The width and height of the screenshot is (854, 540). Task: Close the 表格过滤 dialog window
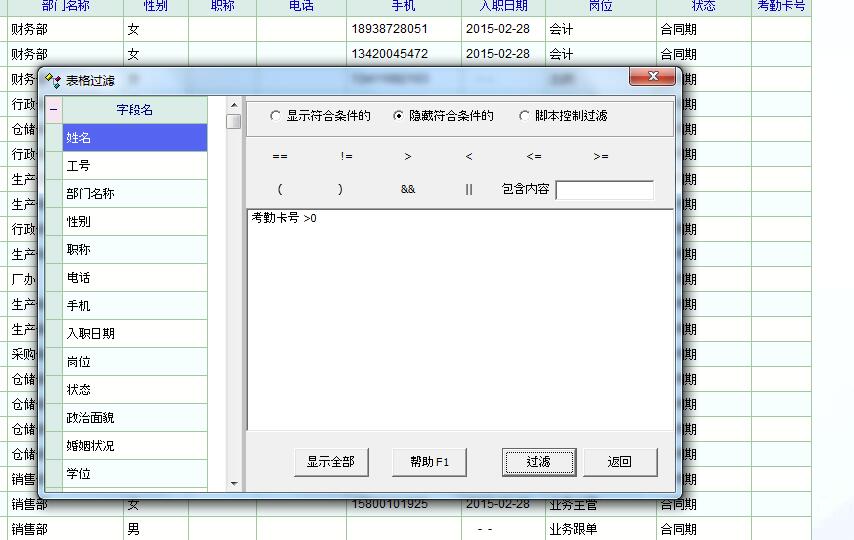pyautogui.click(x=652, y=77)
